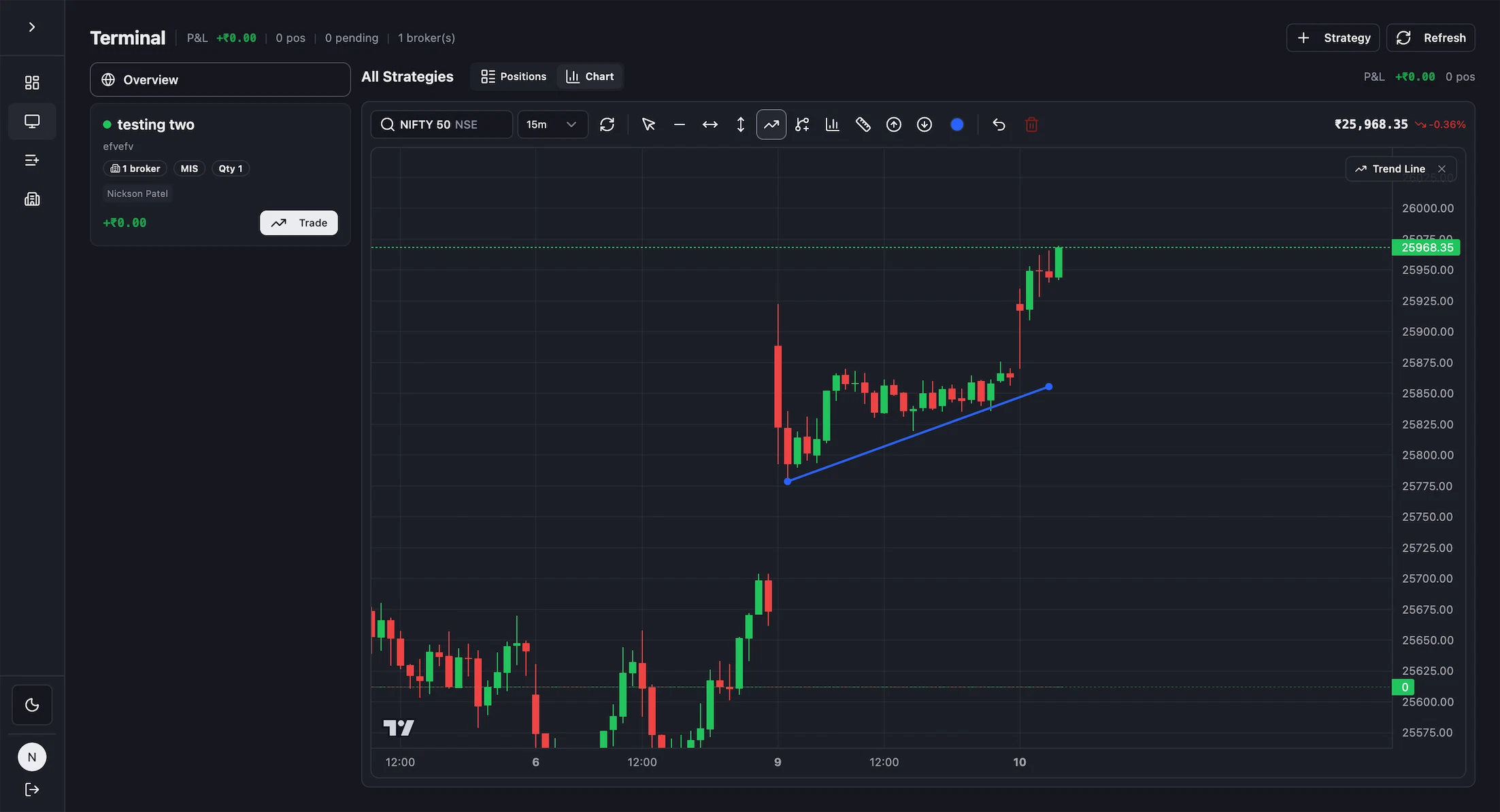Image resolution: width=1500 pixels, height=812 pixels.
Task: Click the circled up-arrow marker tool
Action: (893, 124)
